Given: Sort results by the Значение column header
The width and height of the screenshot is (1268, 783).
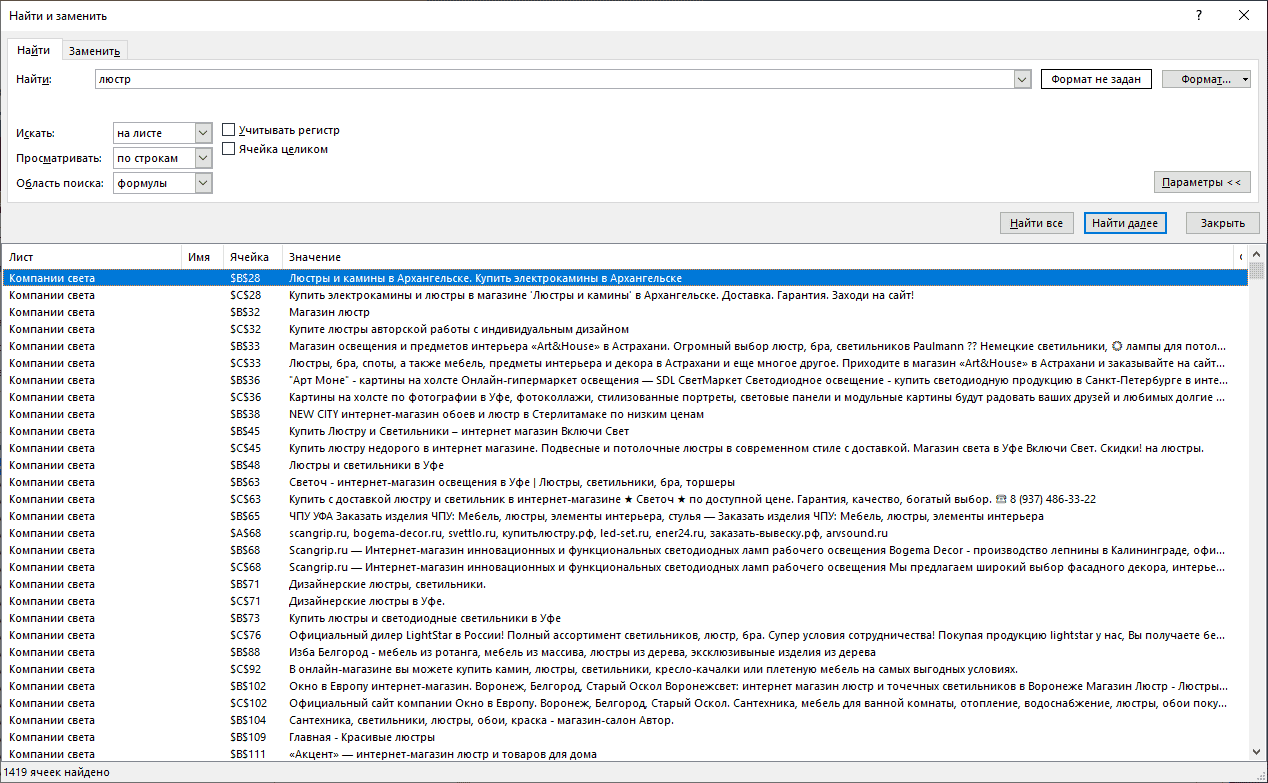Looking at the screenshot, I should [760, 257].
